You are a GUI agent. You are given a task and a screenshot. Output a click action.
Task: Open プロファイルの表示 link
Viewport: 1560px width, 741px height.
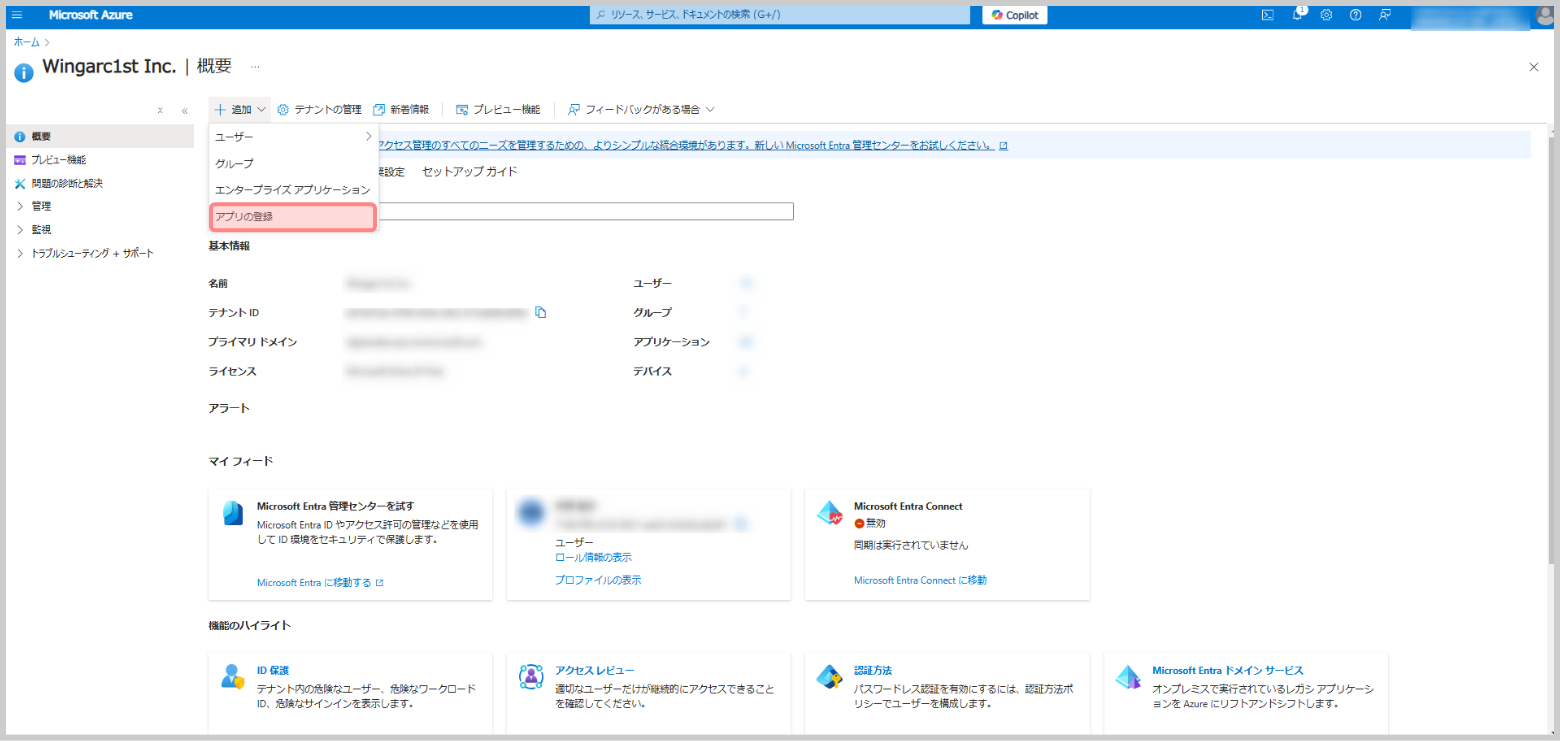tap(598, 580)
